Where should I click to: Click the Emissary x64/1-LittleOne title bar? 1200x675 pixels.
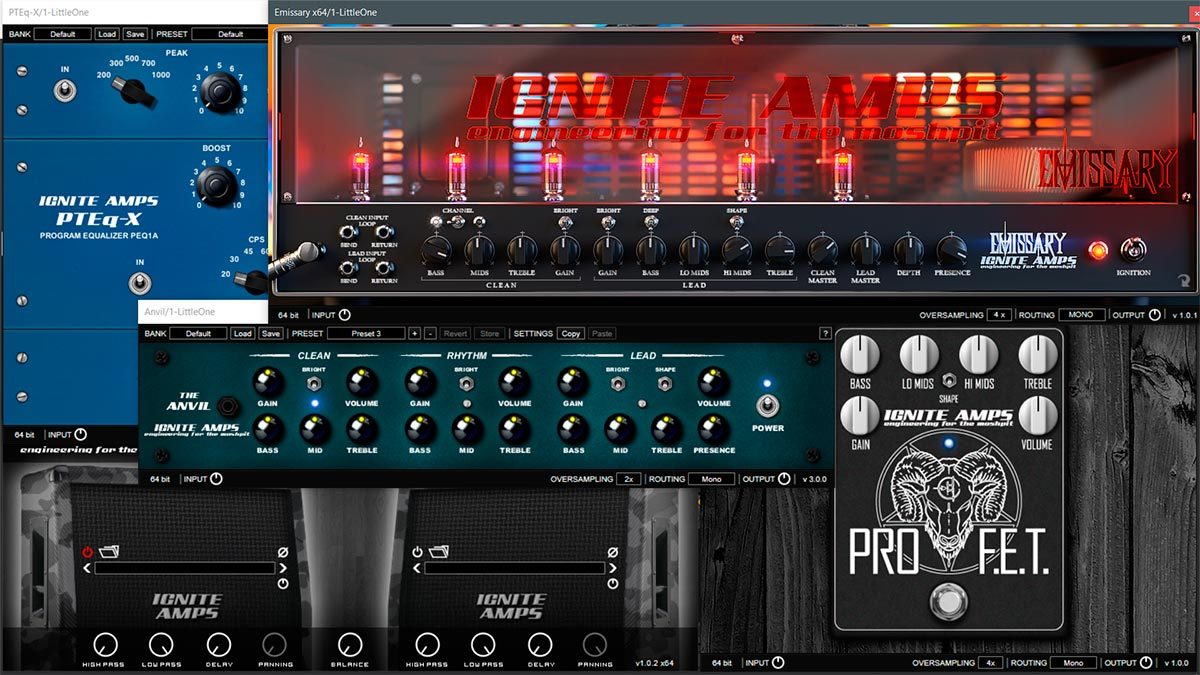[735, 13]
